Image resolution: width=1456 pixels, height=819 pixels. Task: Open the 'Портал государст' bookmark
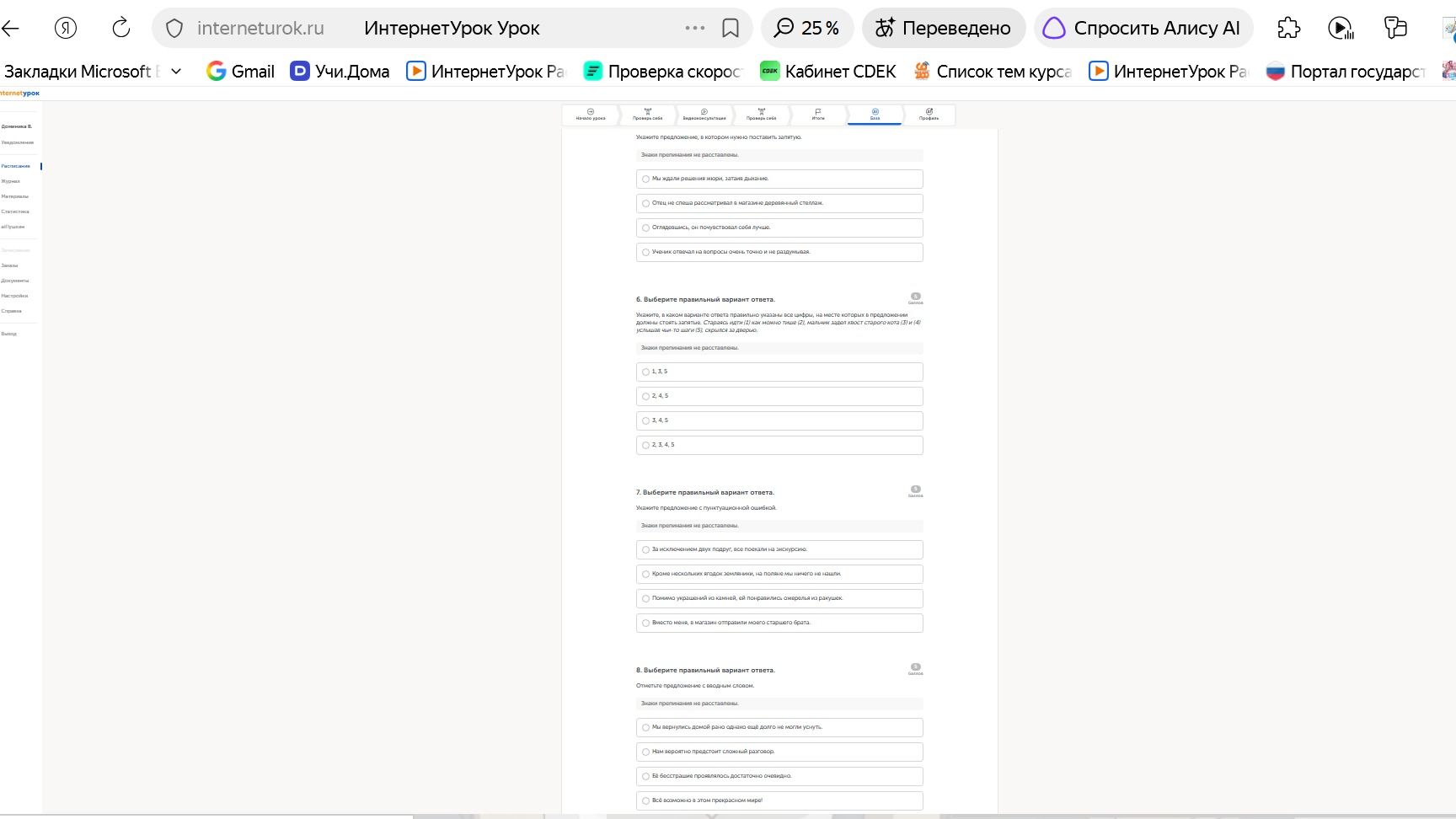(x=1346, y=72)
